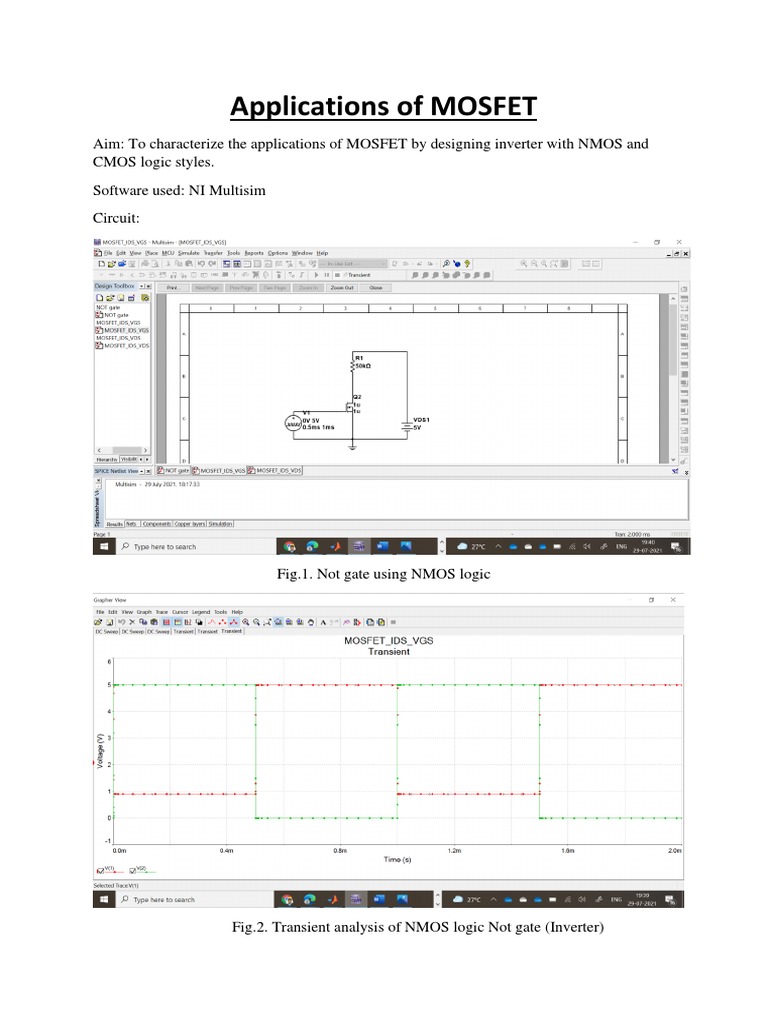Click the schematic area's vertical scrollbar thumb

[673, 340]
